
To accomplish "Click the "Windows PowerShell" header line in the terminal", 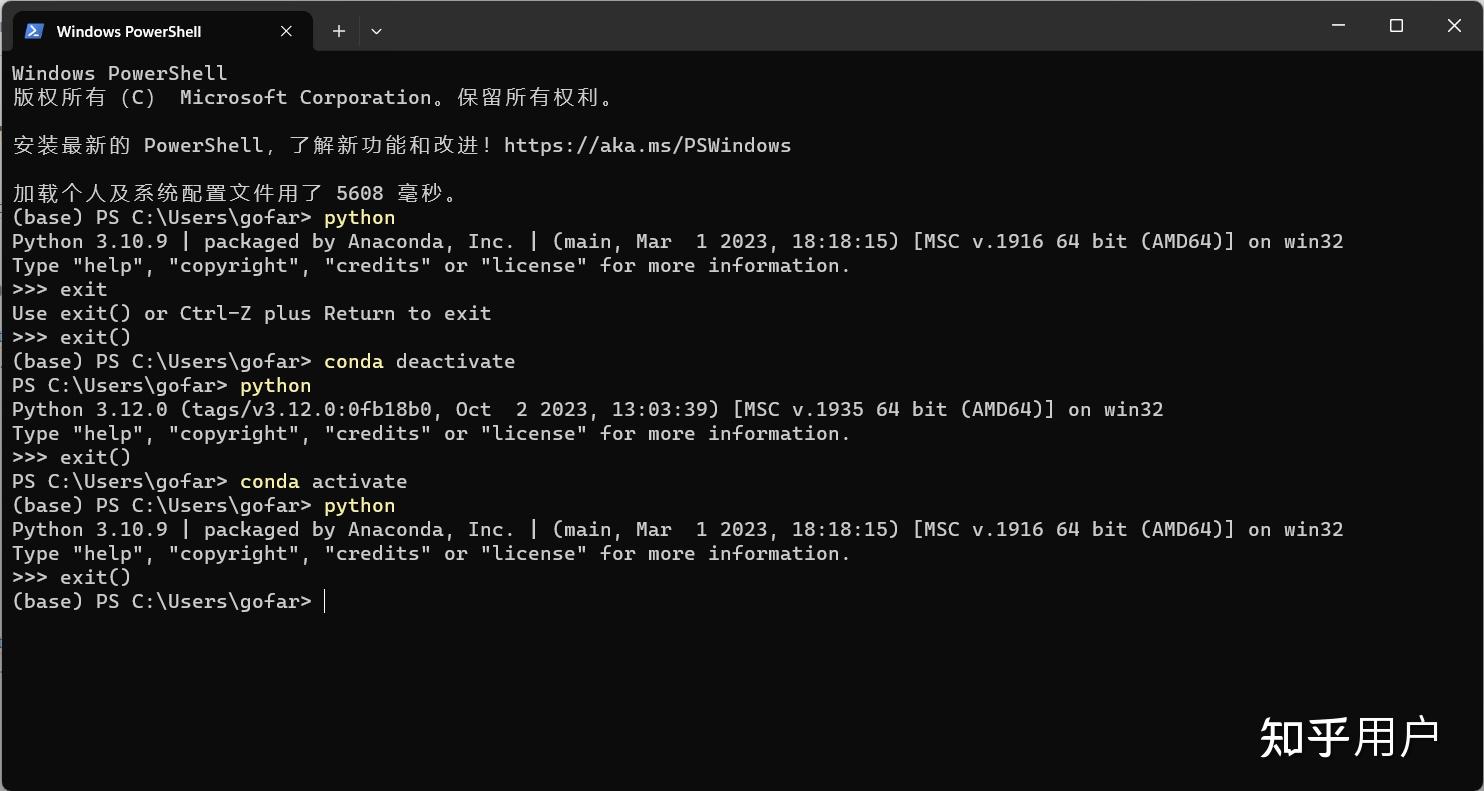I will pos(119,73).
